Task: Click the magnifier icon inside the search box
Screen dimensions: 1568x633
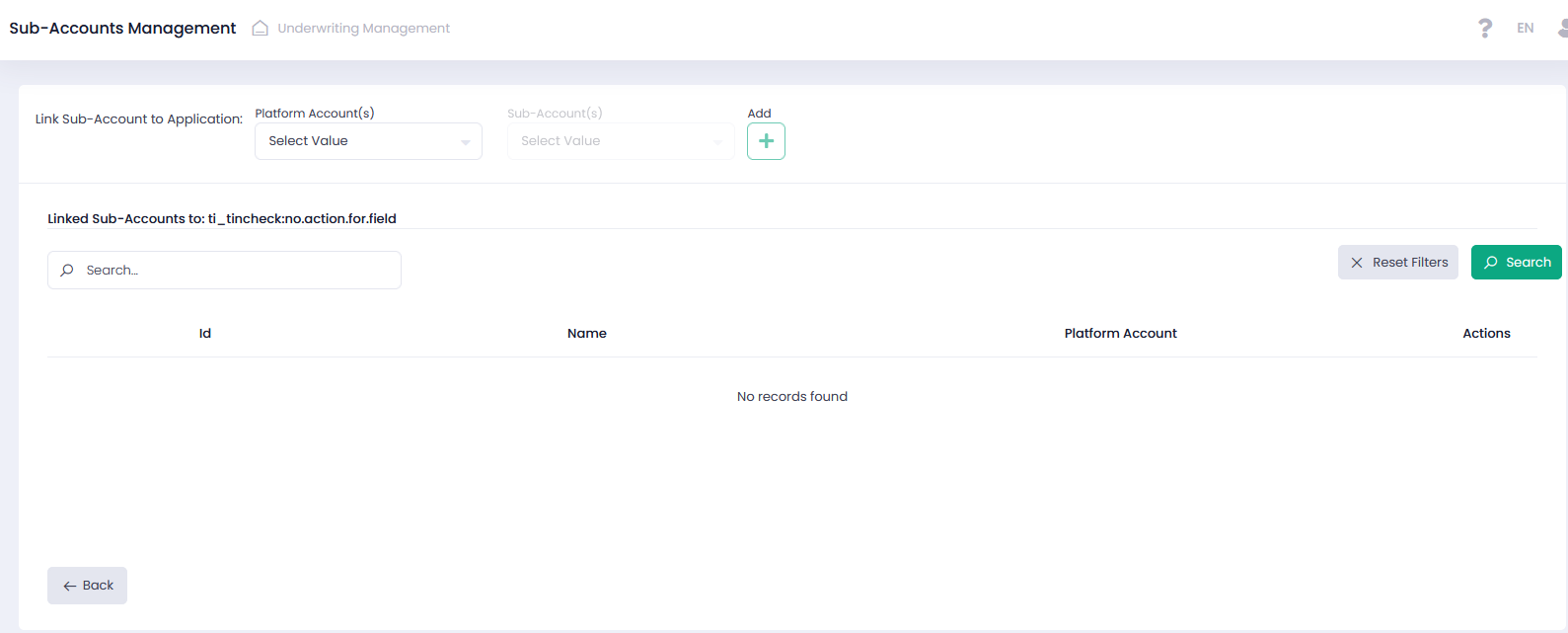Action: (x=67, y=271)
